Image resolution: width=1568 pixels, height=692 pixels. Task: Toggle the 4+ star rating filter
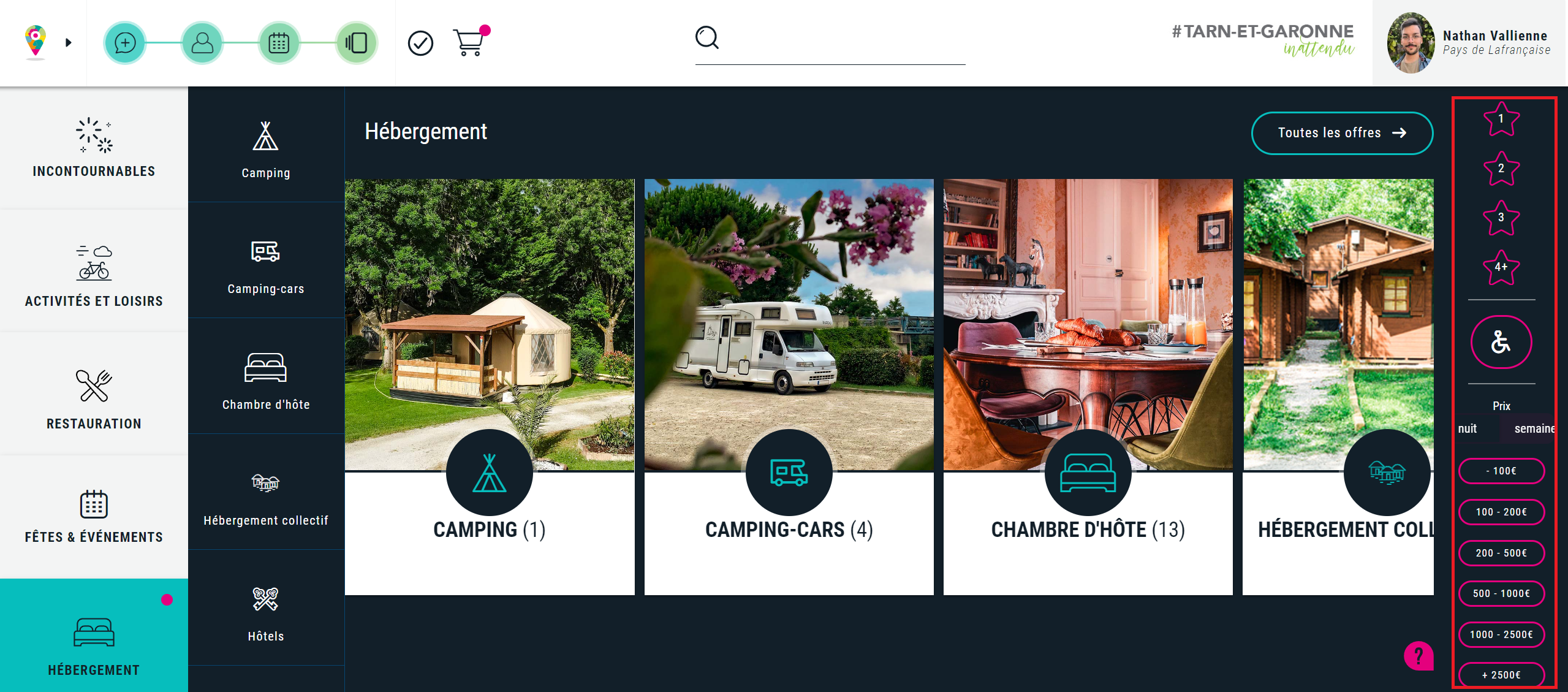click(x=1501, y=267)
